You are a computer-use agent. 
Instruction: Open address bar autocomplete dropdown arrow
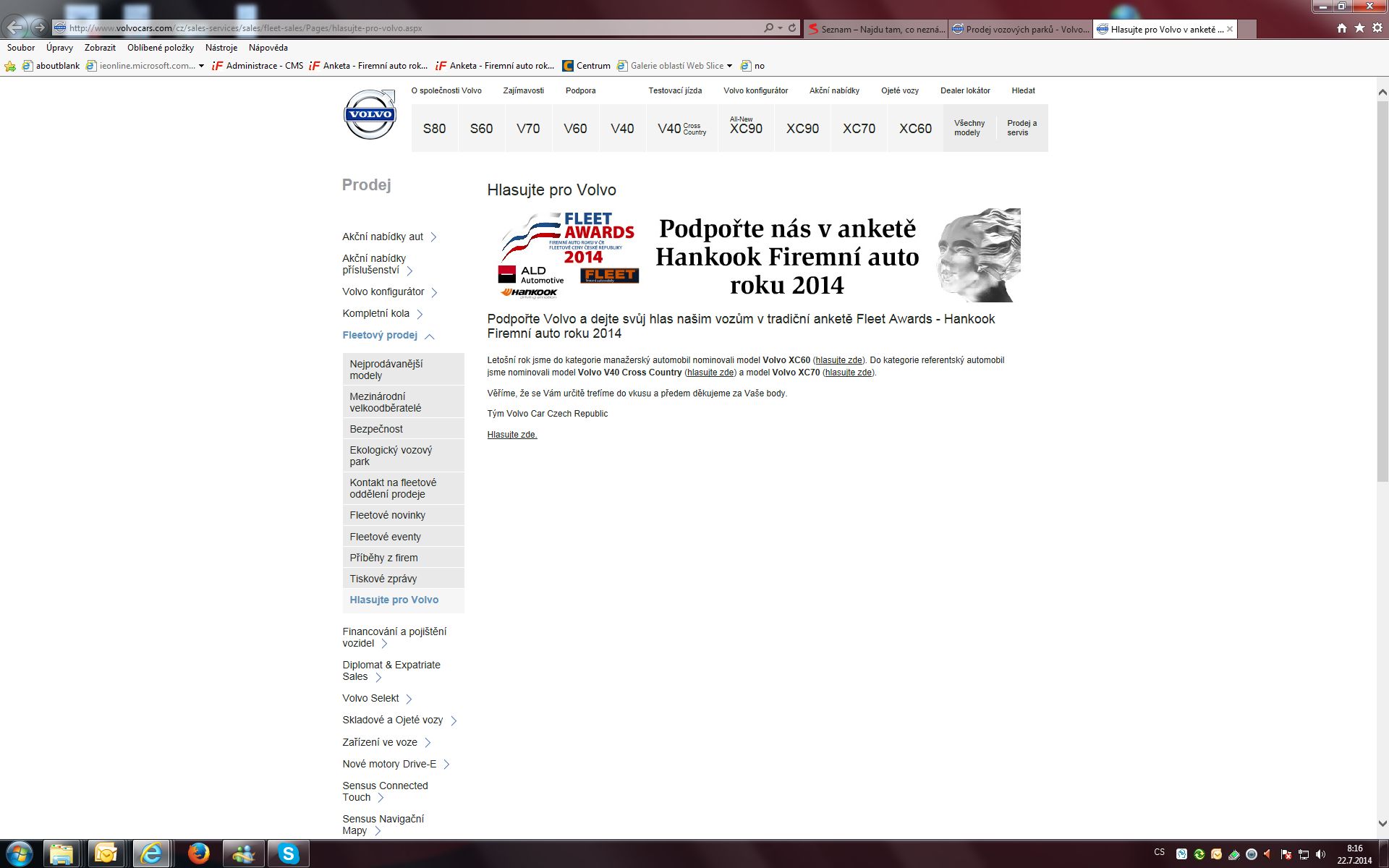(780, 27)
